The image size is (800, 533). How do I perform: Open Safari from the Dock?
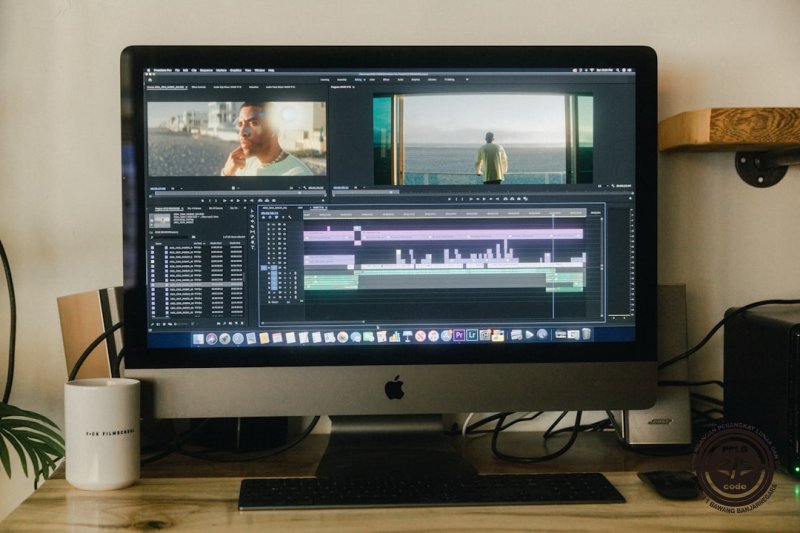click(238, 338)
